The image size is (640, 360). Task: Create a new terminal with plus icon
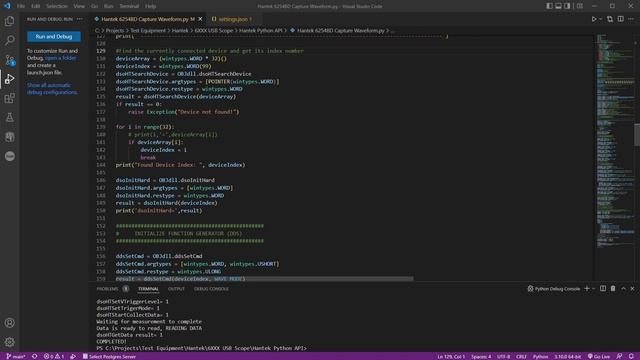tap(587, 289)
